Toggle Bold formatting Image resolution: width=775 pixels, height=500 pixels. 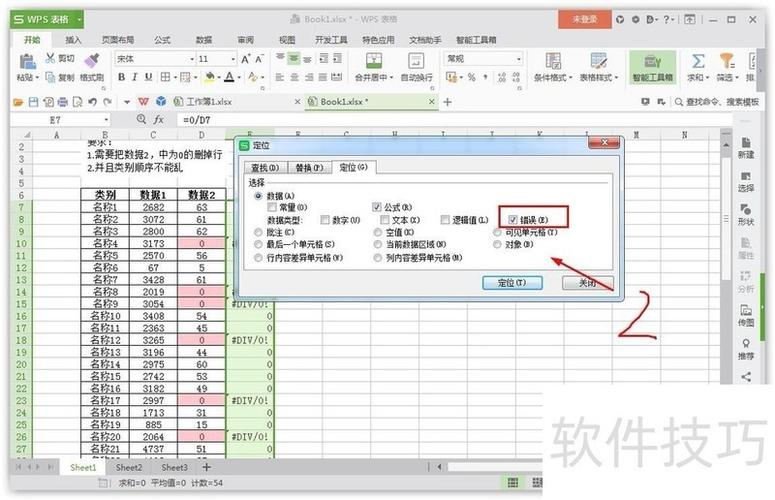click(x=122, y=77)
